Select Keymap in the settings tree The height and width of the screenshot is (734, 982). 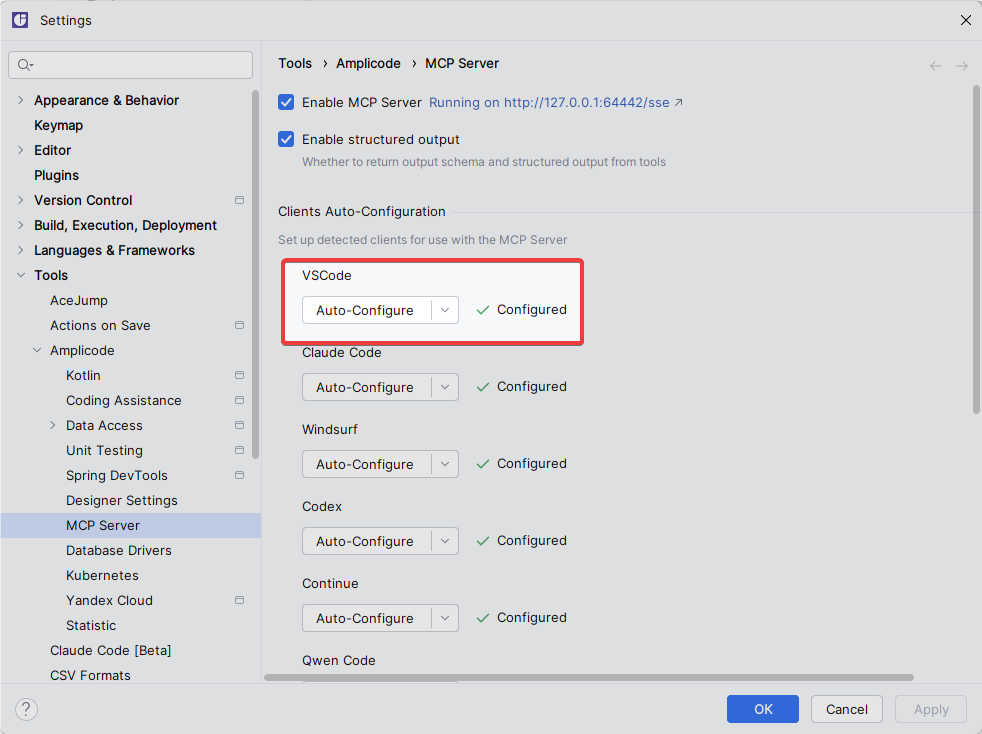pos(58,125)
